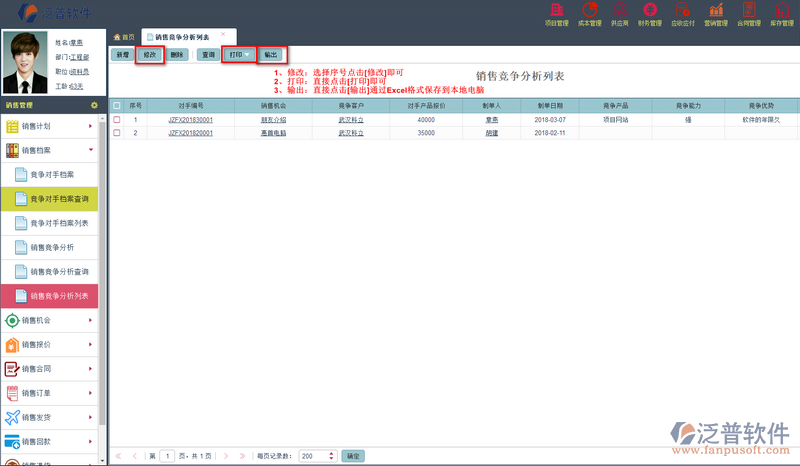Open 营销管理 bar chart icon

pyautogui.click(x=715, y=10)
